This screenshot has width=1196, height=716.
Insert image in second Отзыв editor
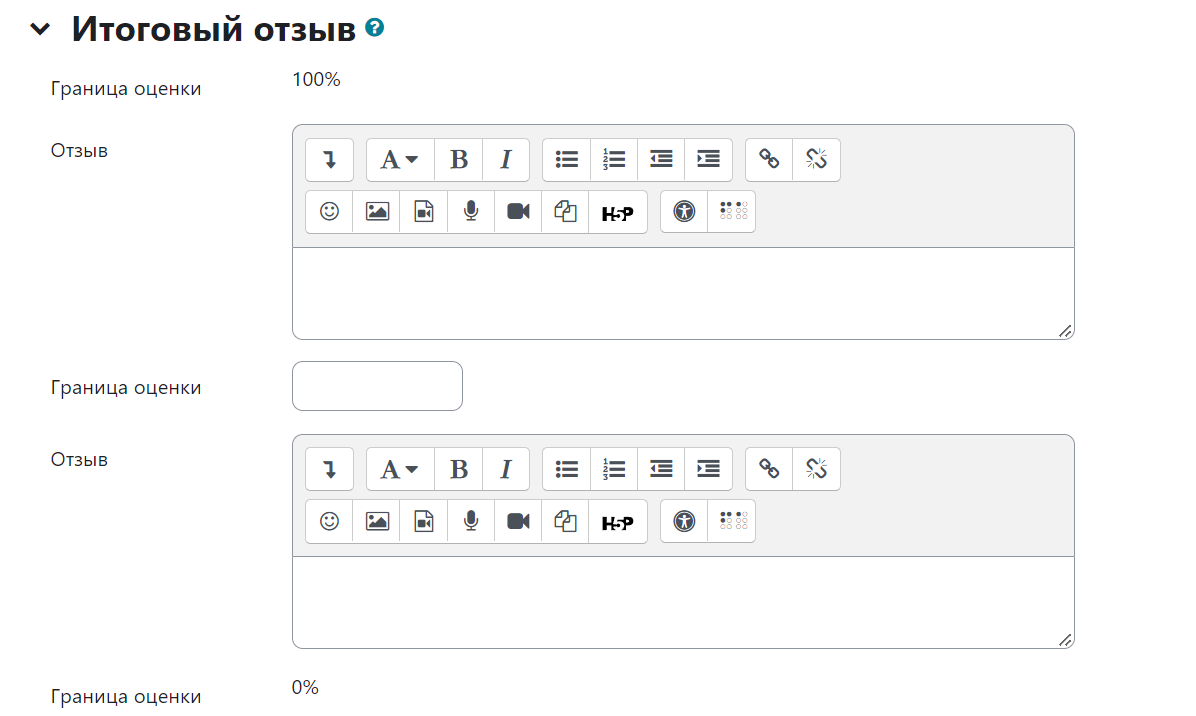pos(377,521)
